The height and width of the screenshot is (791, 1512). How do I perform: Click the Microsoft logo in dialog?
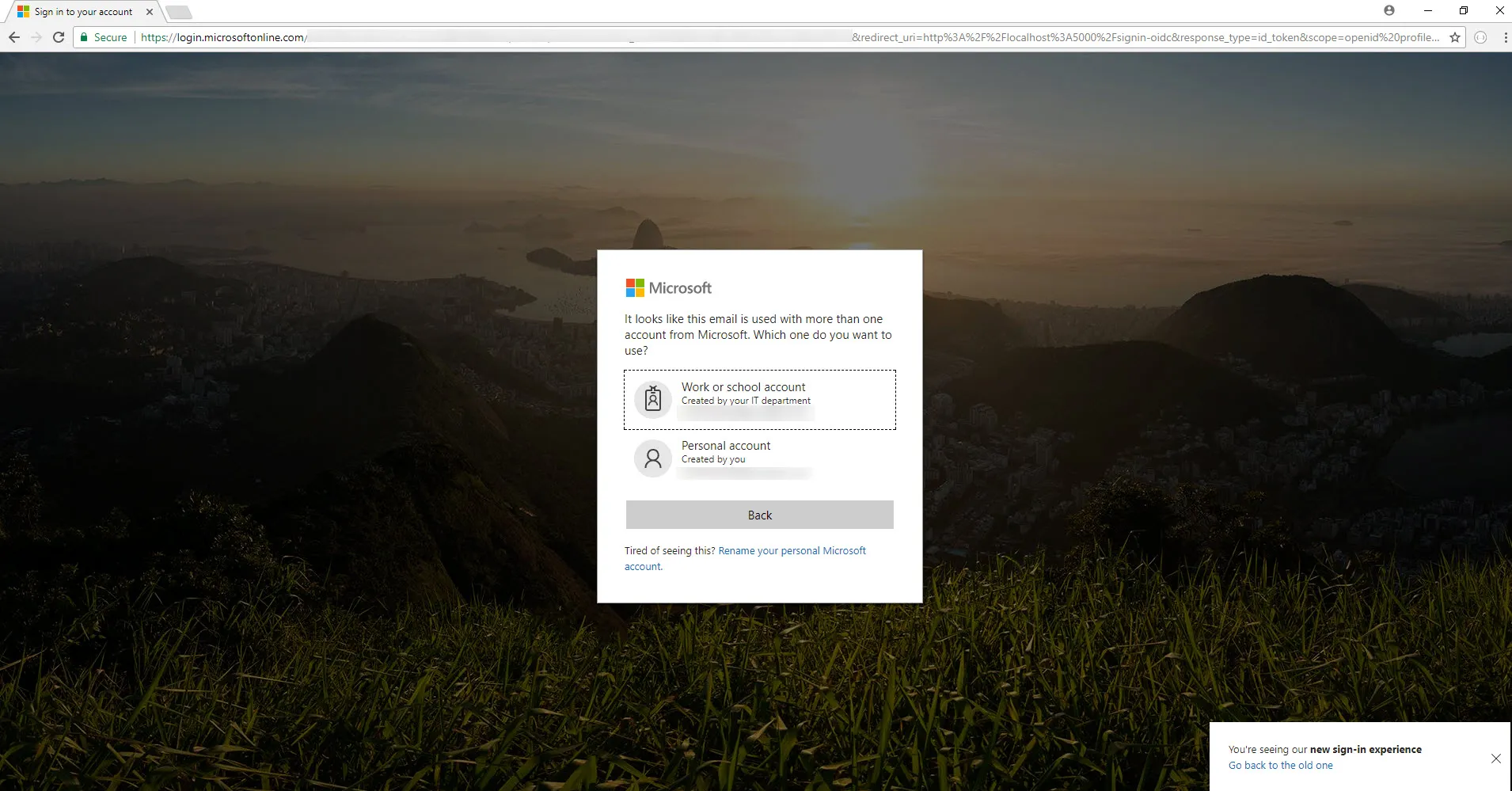click(669, 288)
